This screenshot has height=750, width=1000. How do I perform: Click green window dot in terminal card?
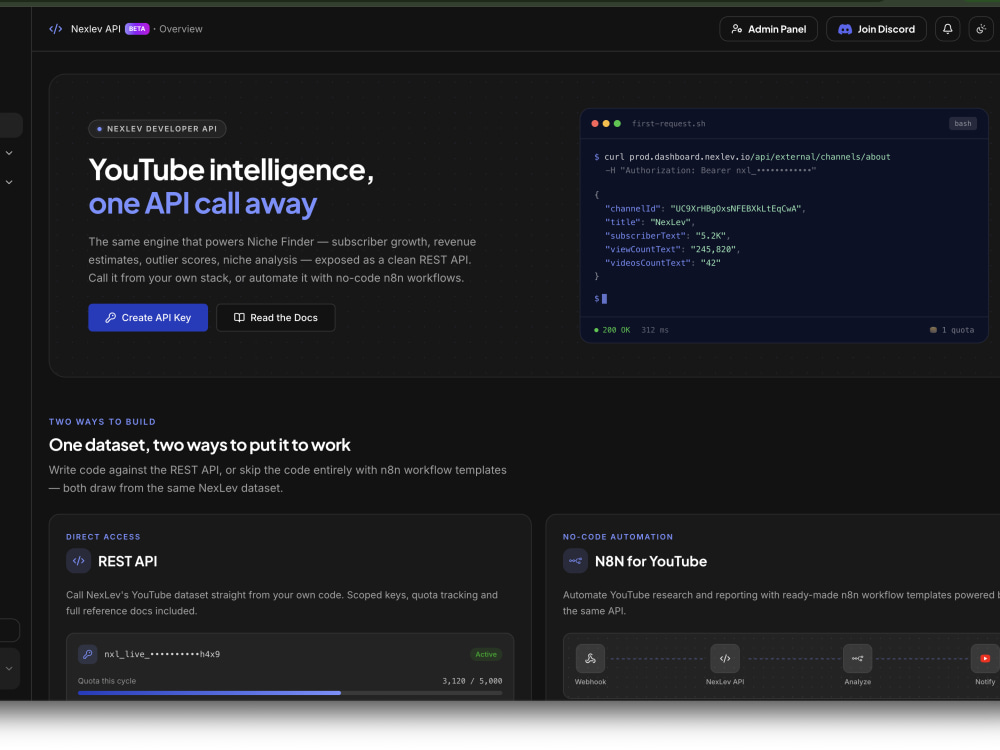tap(617, 124)
